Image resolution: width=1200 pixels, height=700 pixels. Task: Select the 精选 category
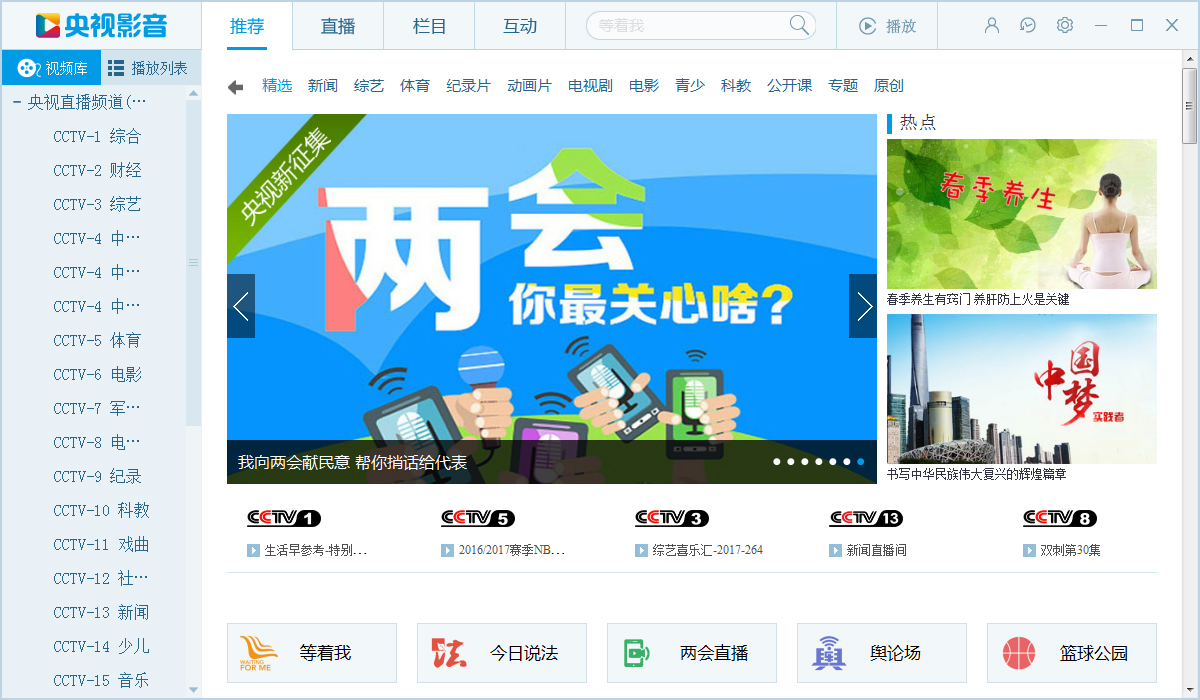pos(277,86)
